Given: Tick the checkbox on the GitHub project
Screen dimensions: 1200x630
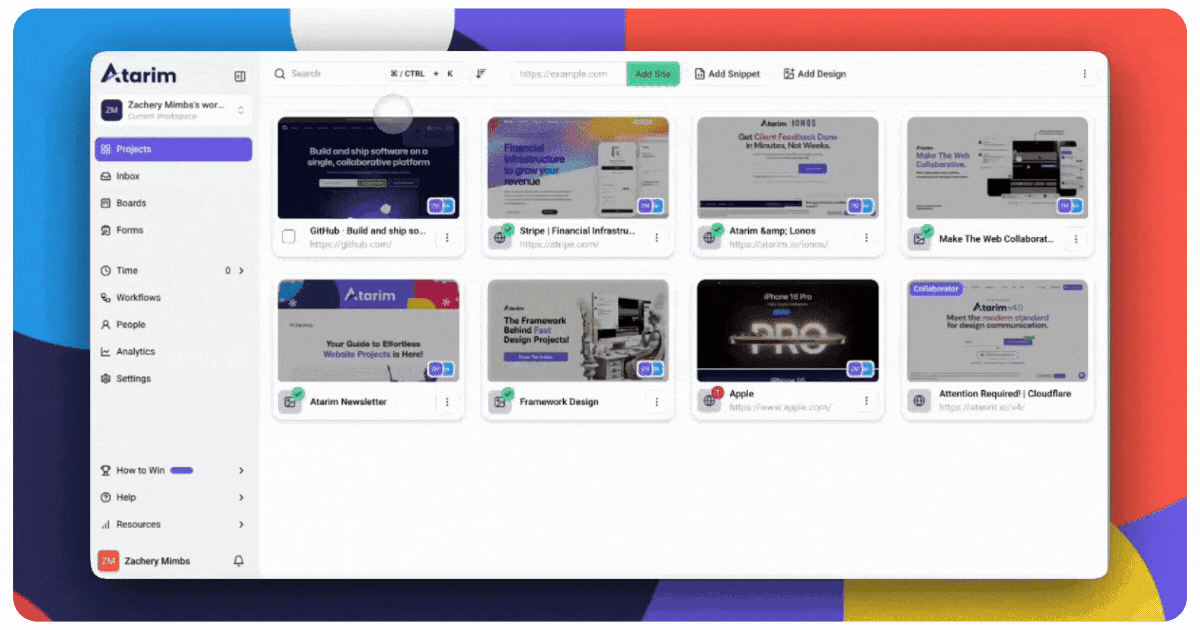Looking at the screenshot, I should tap(289, 237).
